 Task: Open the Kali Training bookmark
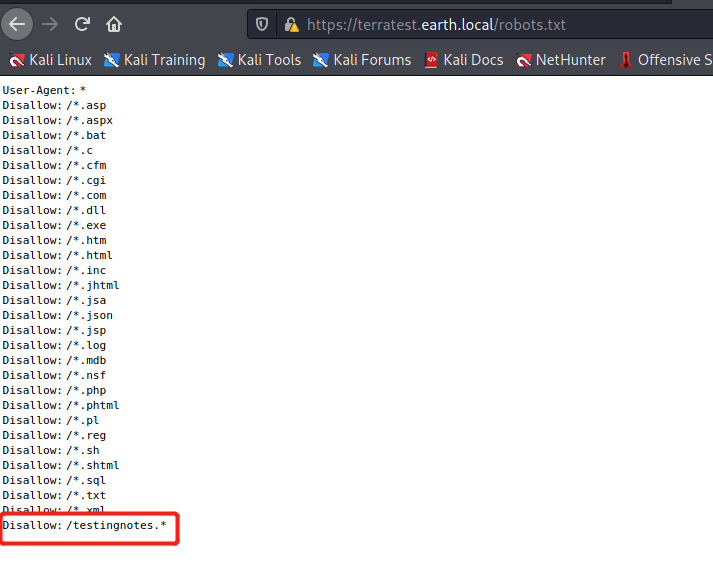(x=155, y=60)
